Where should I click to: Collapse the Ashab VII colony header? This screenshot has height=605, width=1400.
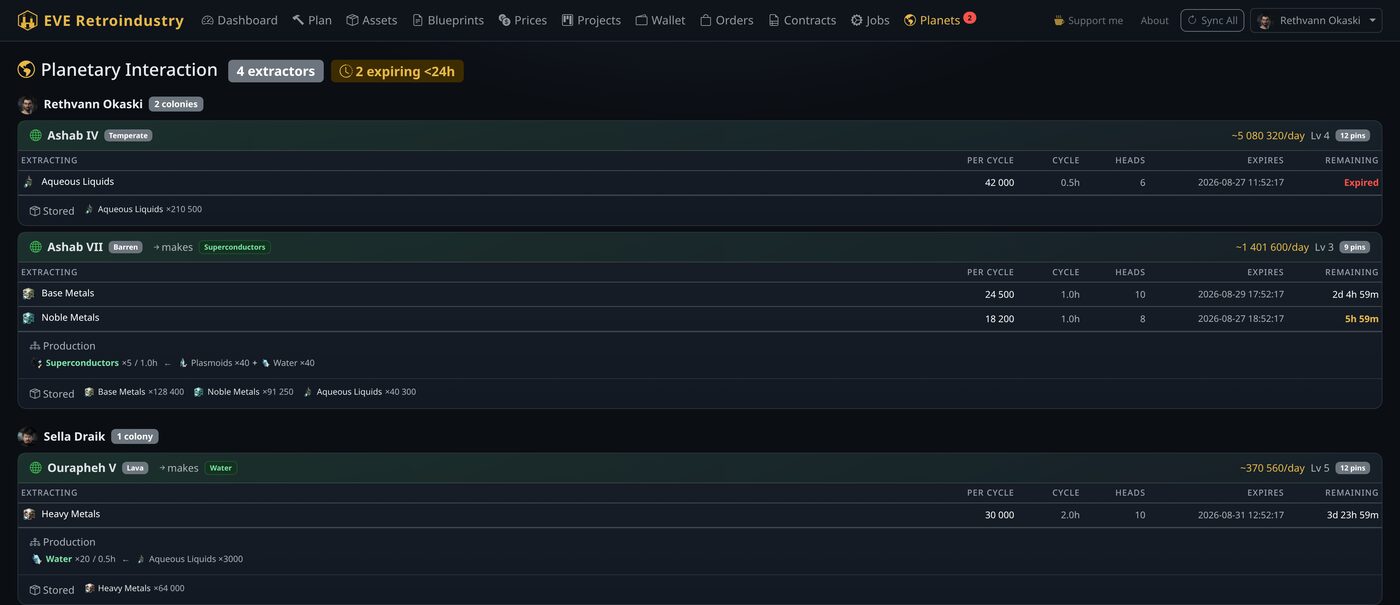(x=700, y=247)
